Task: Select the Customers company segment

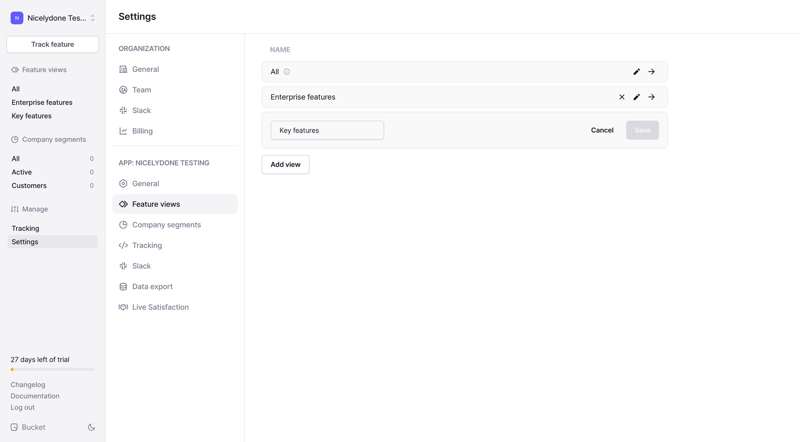Action: 53,186
